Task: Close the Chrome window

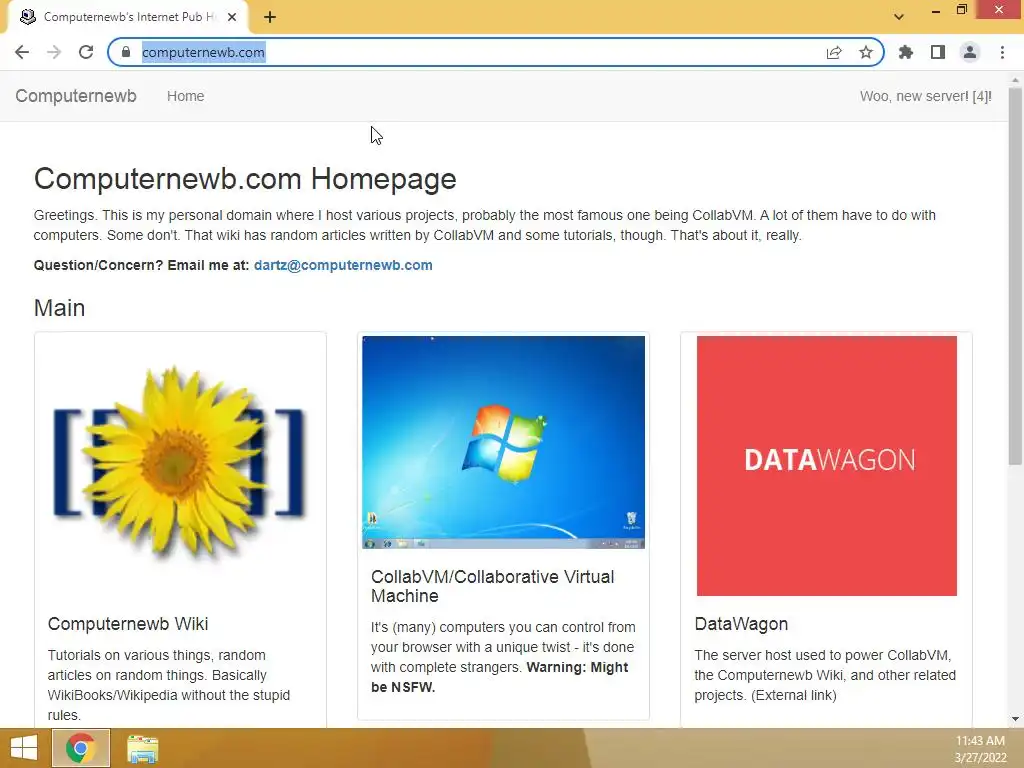Action: click(999, 10)
